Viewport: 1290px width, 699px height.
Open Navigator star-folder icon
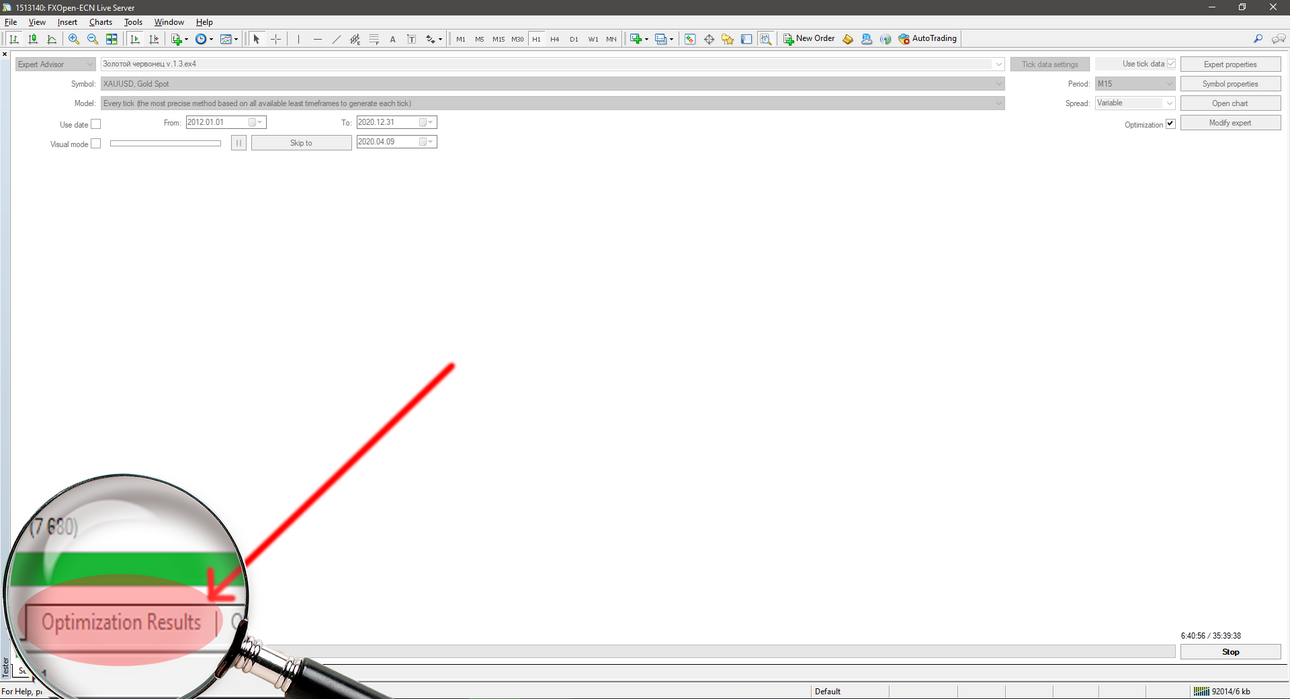click(x=728, y=39)
